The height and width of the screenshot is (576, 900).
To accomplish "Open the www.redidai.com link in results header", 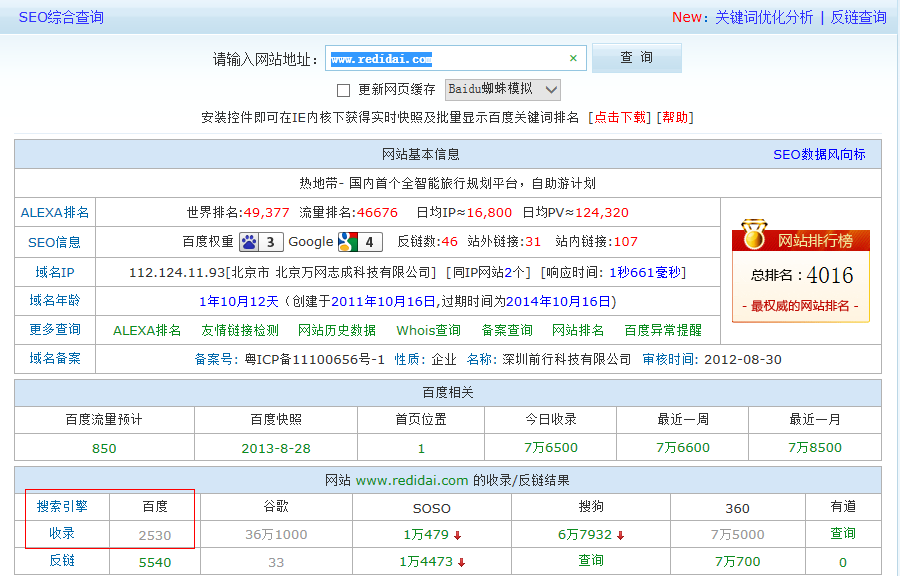I will tap(412, 481).
